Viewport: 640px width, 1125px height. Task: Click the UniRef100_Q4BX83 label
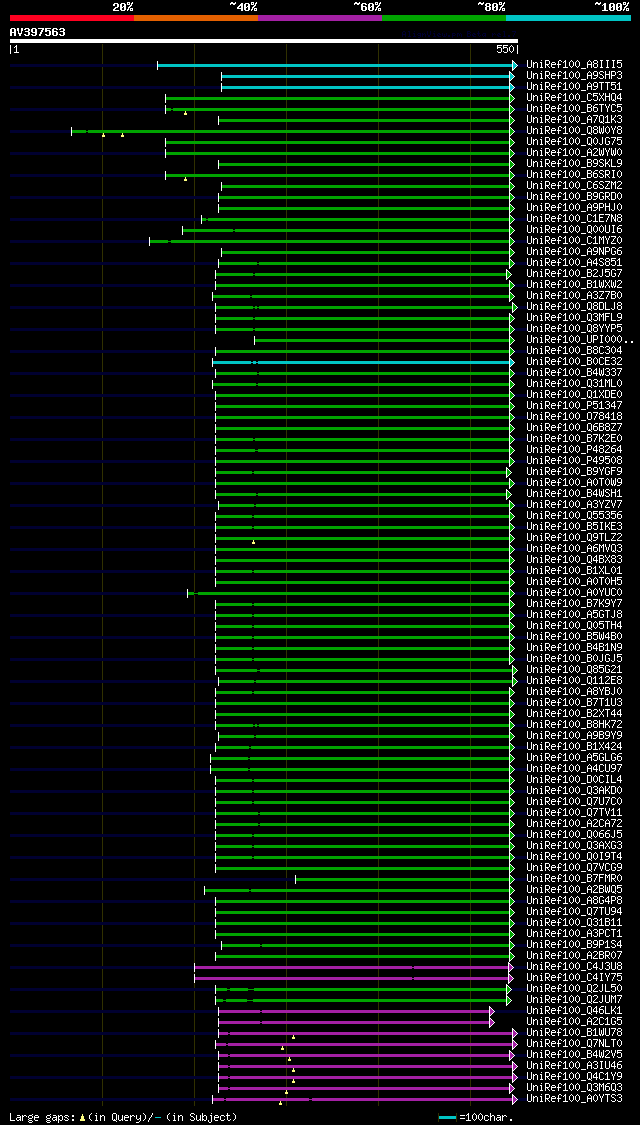click(x=574, y=560)
